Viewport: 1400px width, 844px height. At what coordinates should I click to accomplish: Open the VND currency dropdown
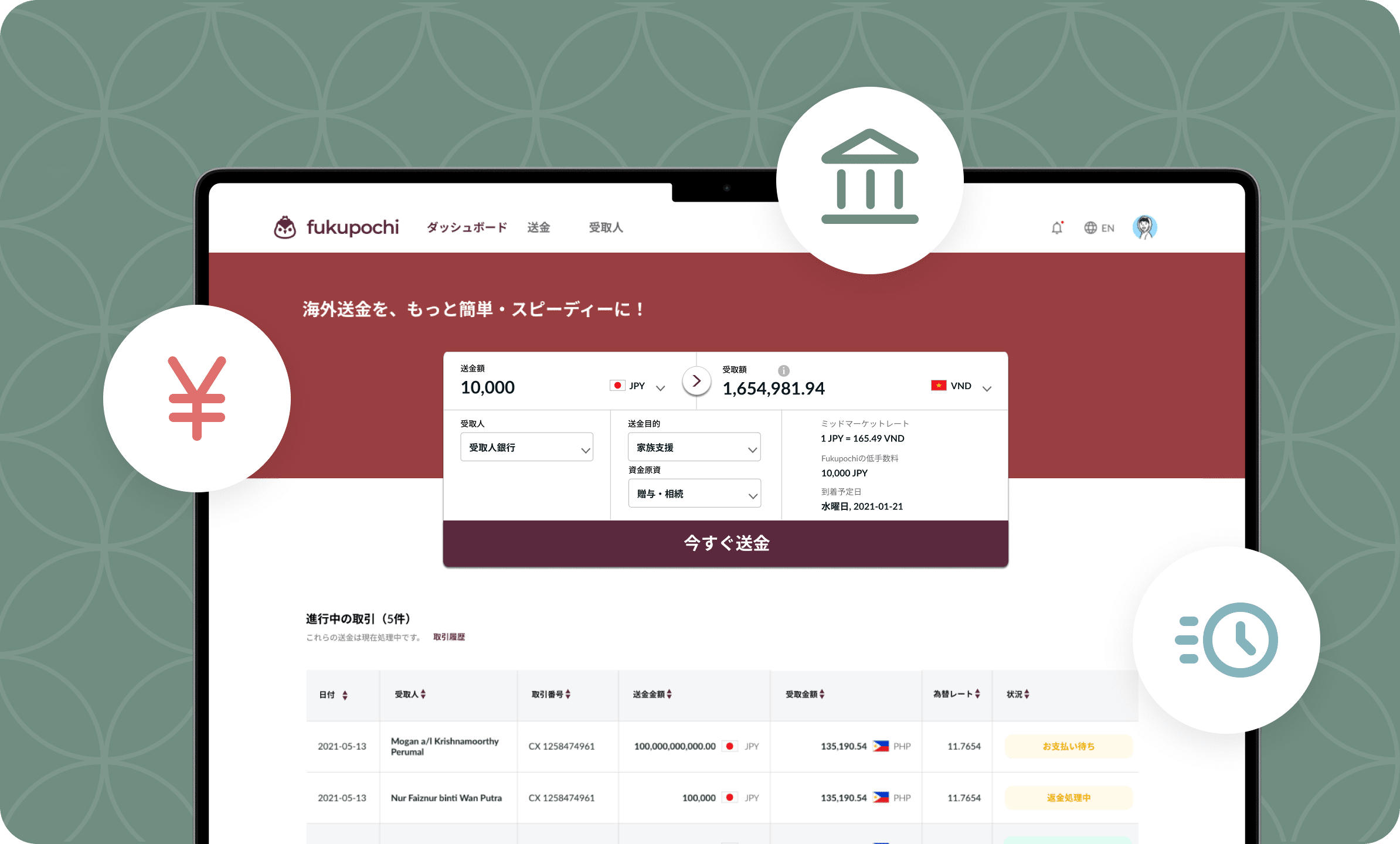961,386
